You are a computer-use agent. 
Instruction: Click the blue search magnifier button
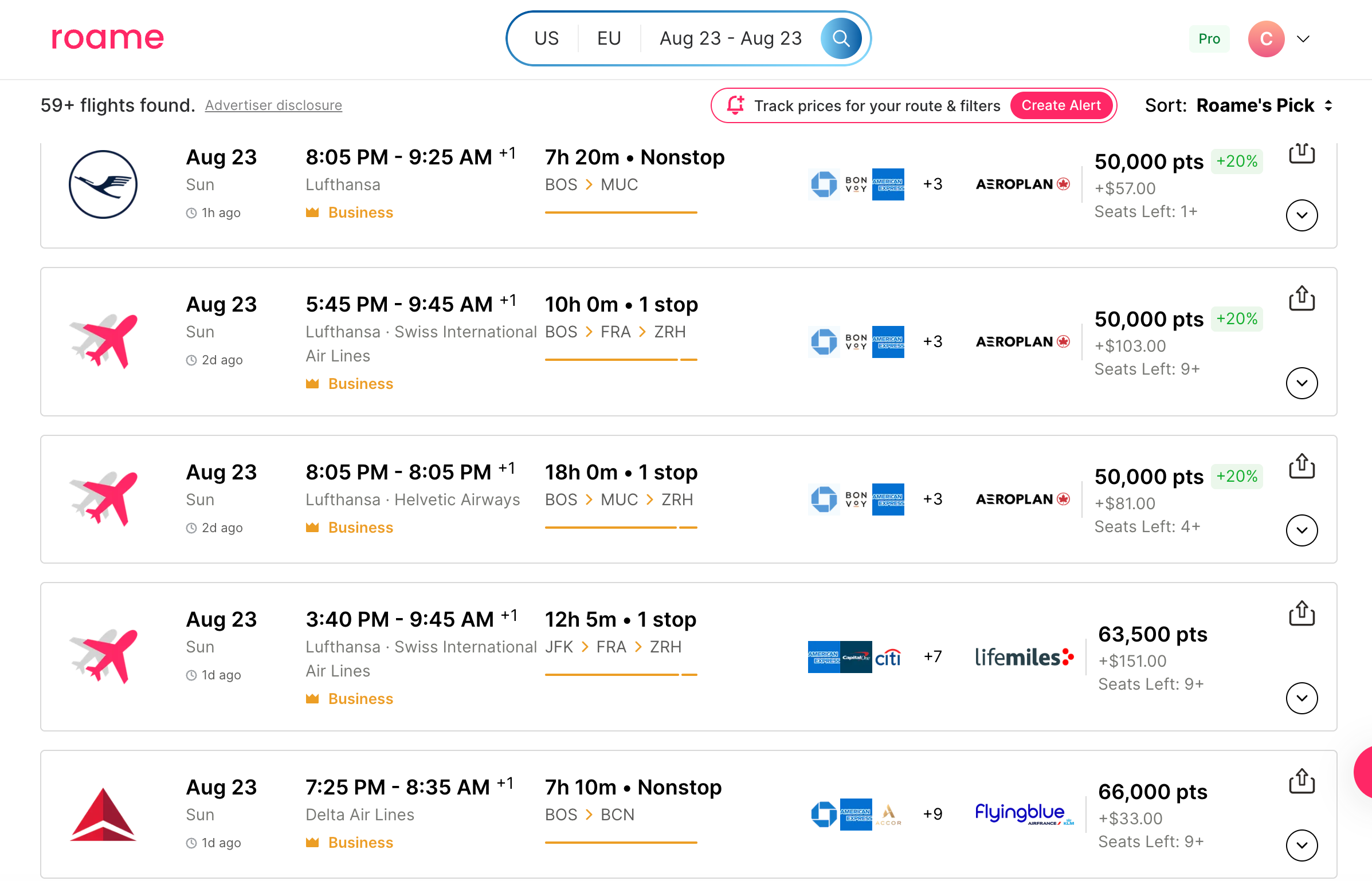(x=841, y=38)
